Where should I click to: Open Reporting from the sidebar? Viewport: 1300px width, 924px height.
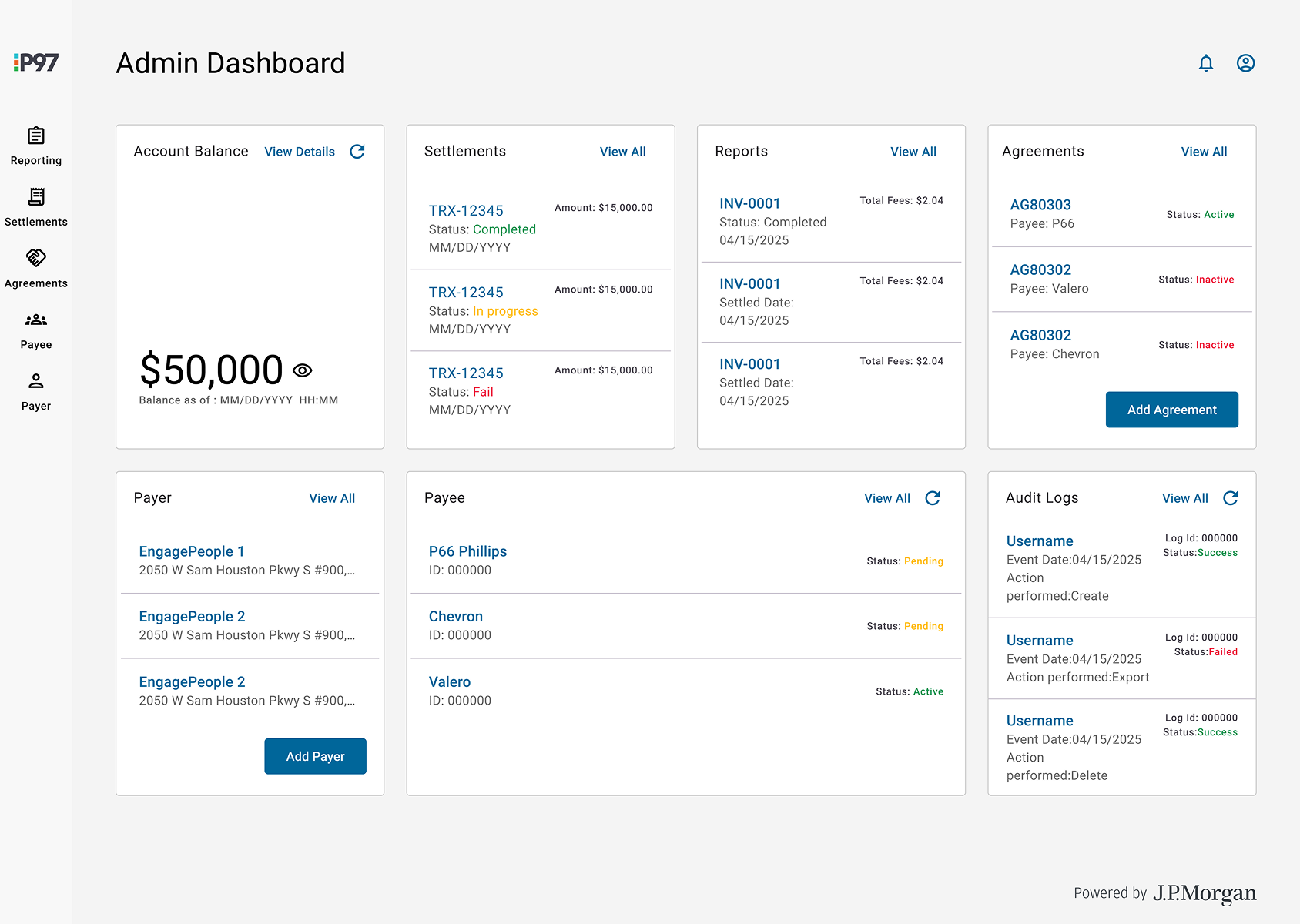tap(36, 146)
